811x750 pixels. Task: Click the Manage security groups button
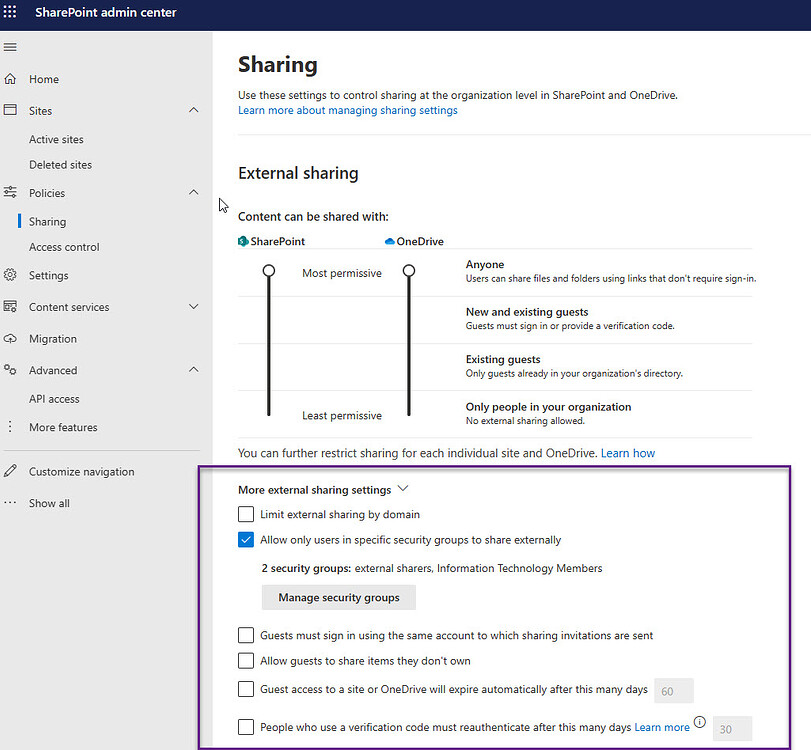338,597
